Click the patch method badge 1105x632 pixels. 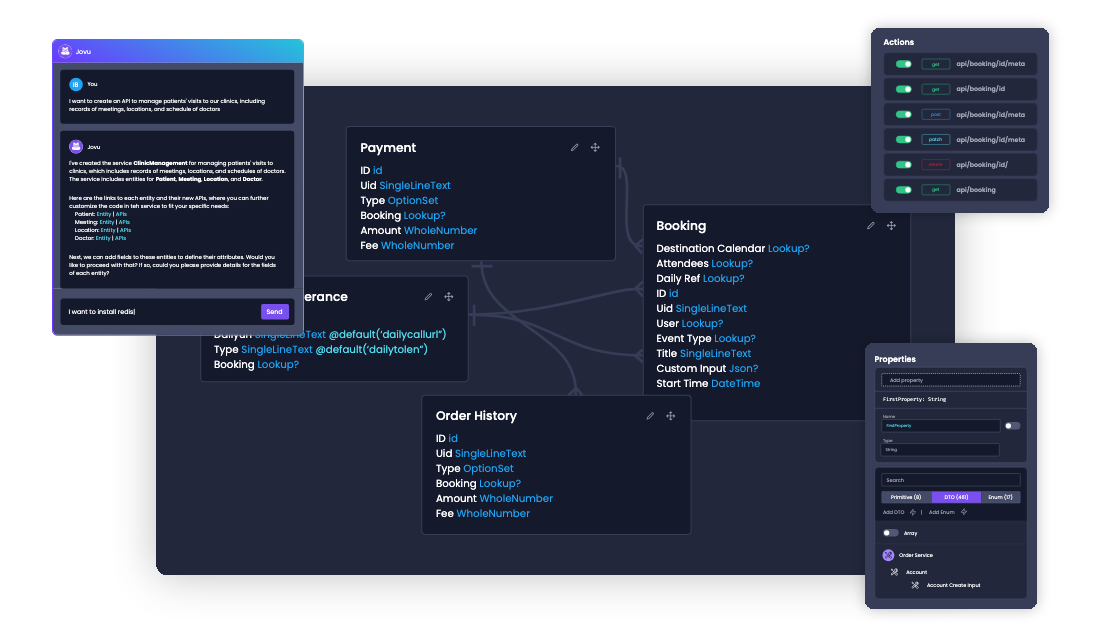[935, 140]
